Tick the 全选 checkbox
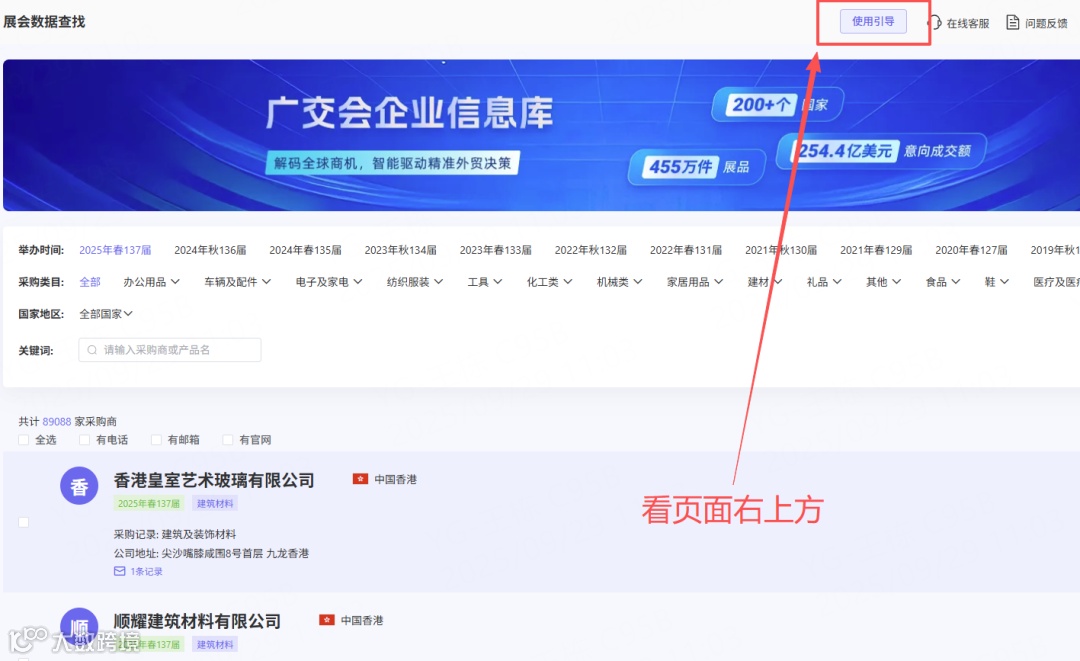 (x=23, y=440)
